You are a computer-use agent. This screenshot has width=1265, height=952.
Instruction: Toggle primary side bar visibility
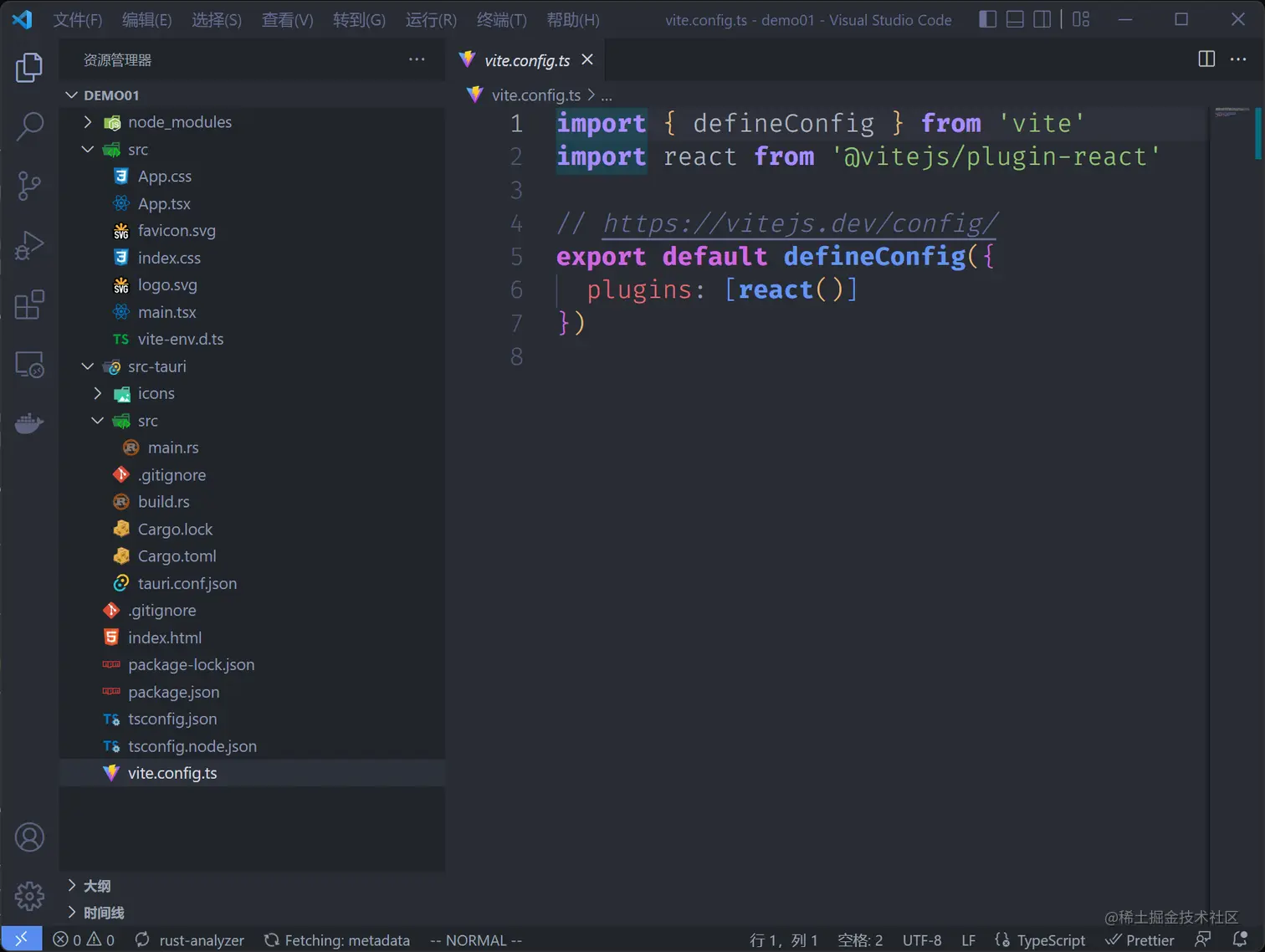click(x=987, y=18)
